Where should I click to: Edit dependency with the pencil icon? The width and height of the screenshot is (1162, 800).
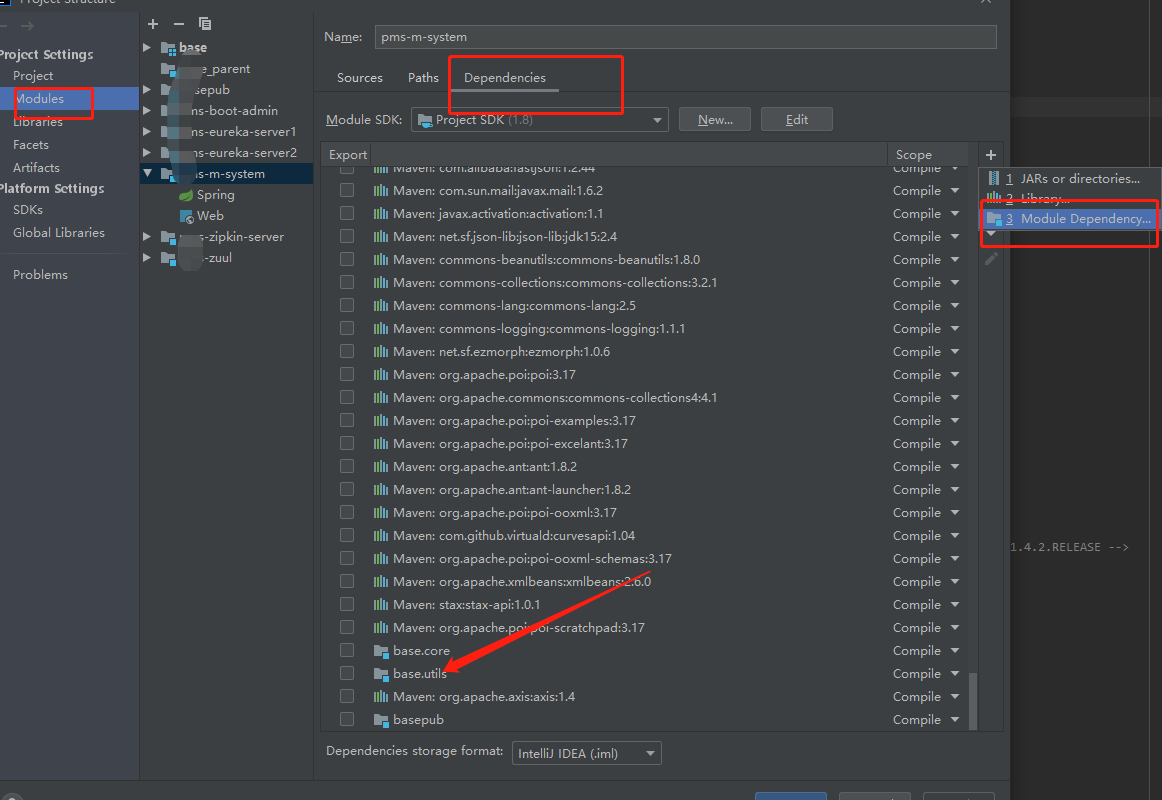click(x=991, y=259)
